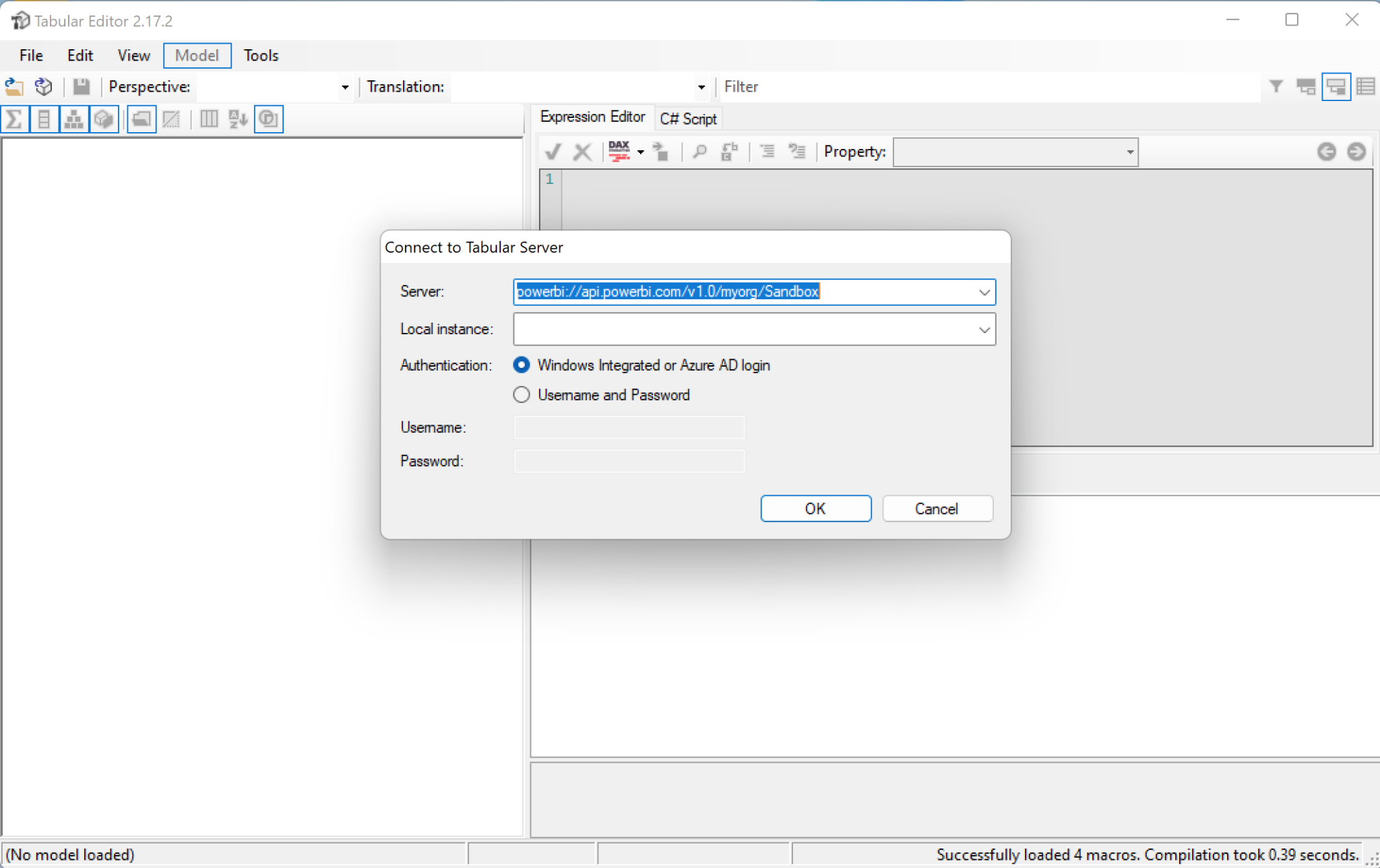The width and height of the screenshot is (1380, 868).
Task: Open the Perspective dropdown
Action: 345,87
